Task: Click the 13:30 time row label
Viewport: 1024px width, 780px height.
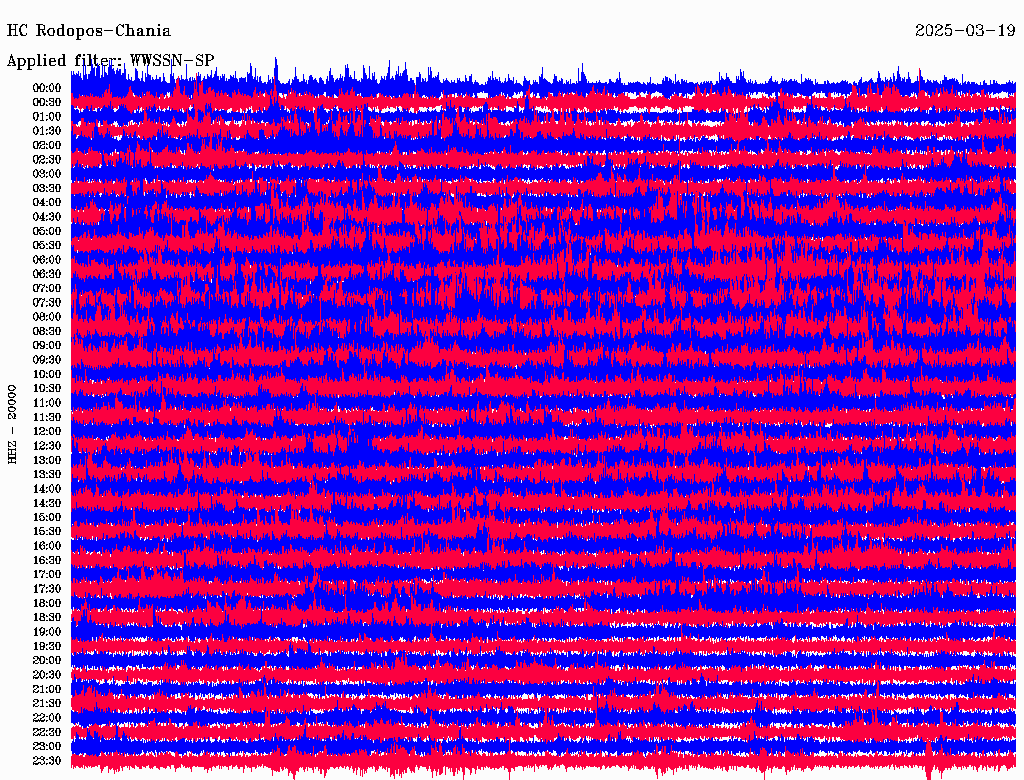Action: 47,474
